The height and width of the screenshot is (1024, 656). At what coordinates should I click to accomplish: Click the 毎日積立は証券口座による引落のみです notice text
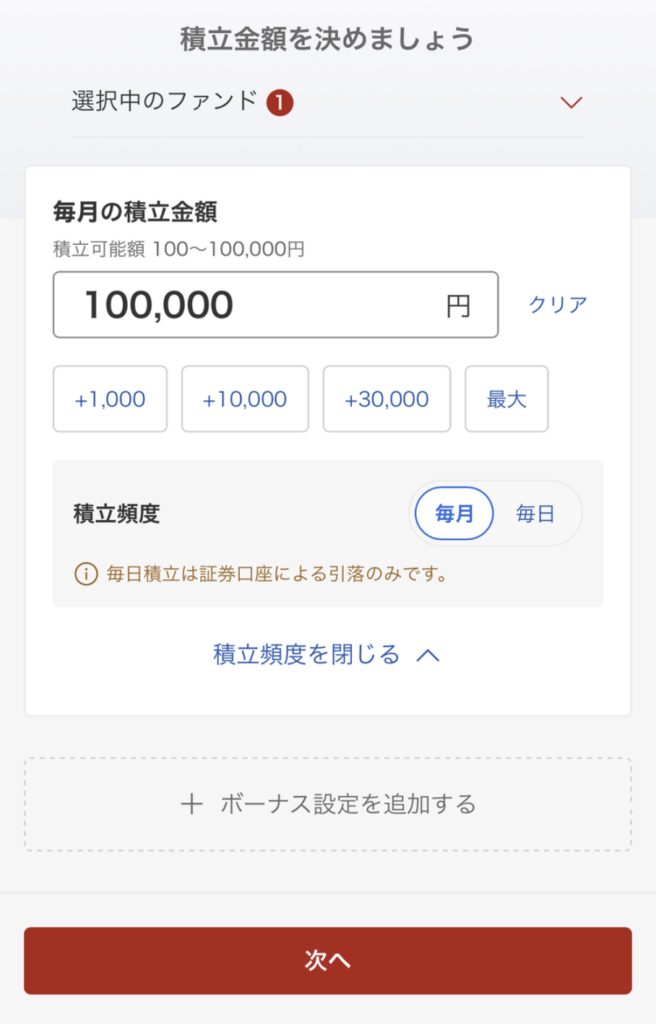tap(278, 574)
